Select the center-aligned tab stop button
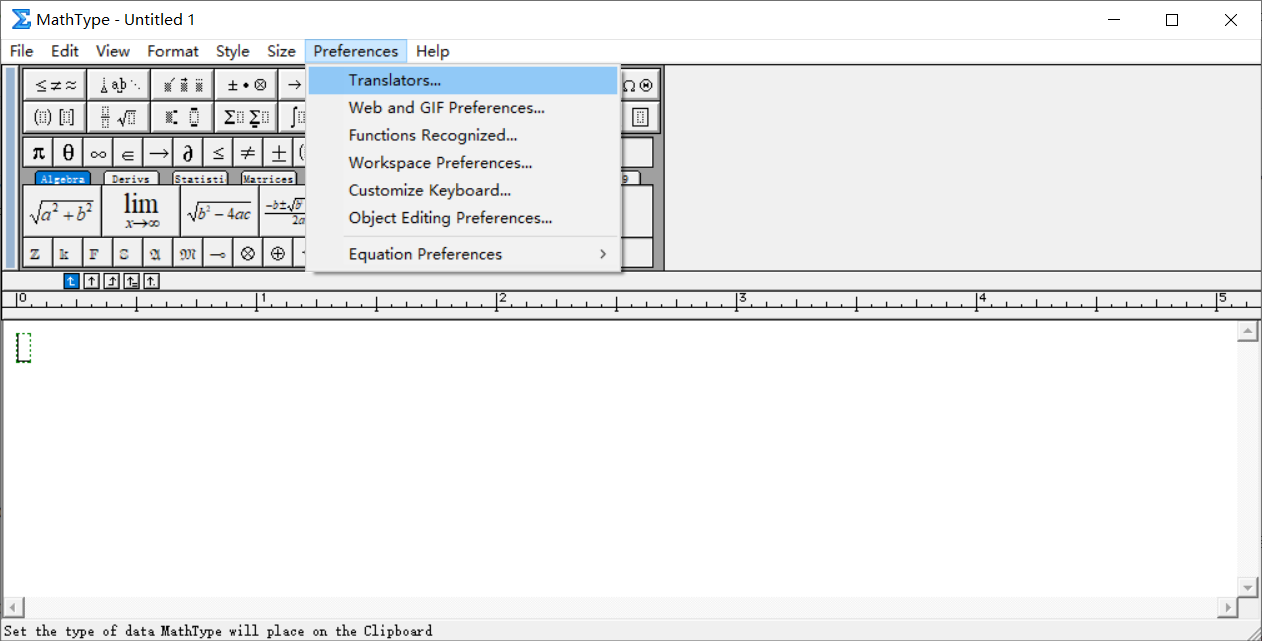 pos(91,281)
